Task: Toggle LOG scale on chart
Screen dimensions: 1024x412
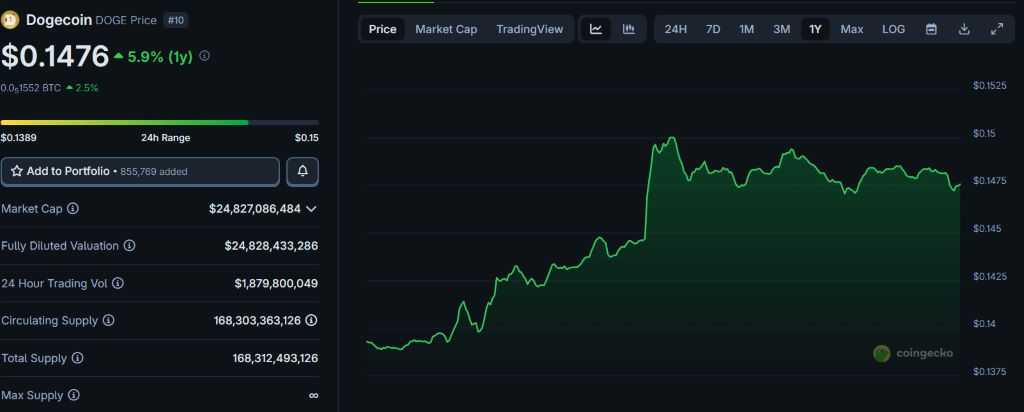Action: tap(893, 29)
